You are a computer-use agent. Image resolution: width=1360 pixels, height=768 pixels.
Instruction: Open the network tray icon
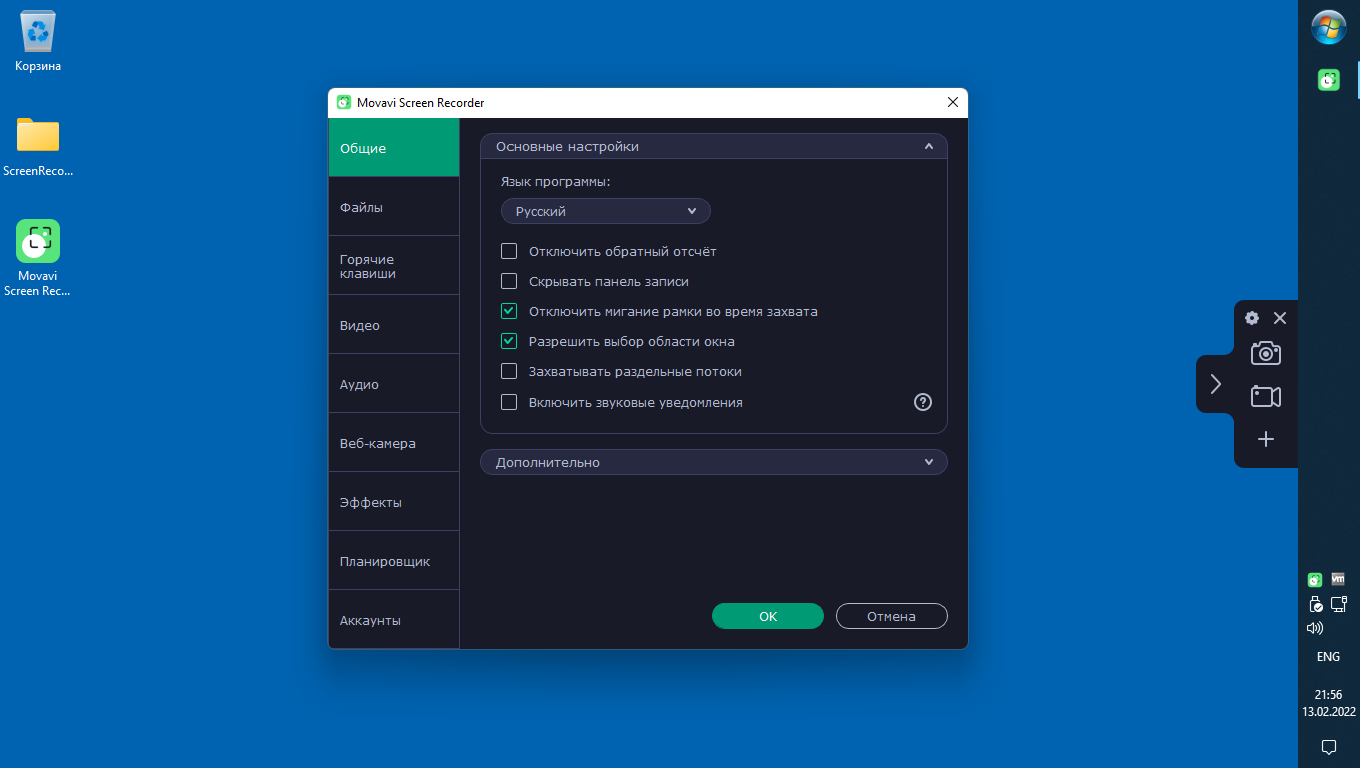pyautogui.click(x=1339, y=604)
